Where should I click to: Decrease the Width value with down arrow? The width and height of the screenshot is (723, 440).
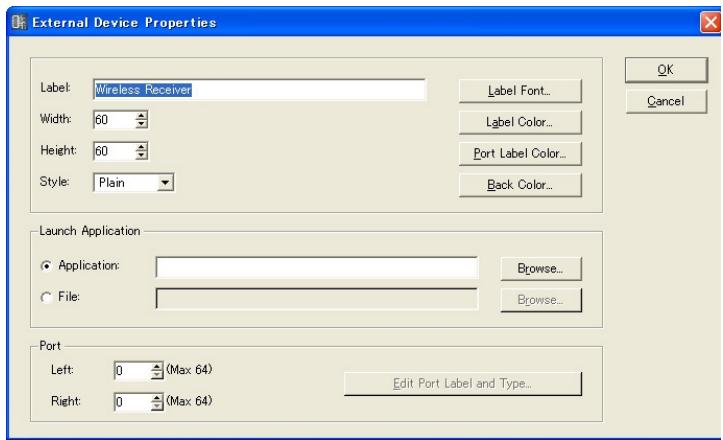pos(142,125)
